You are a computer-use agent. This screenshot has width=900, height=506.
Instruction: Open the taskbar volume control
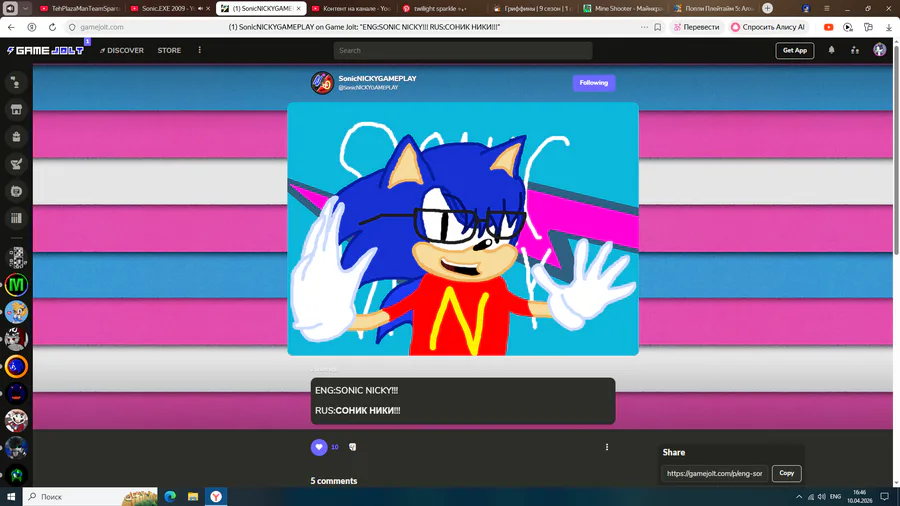click(x=821, y=497)
